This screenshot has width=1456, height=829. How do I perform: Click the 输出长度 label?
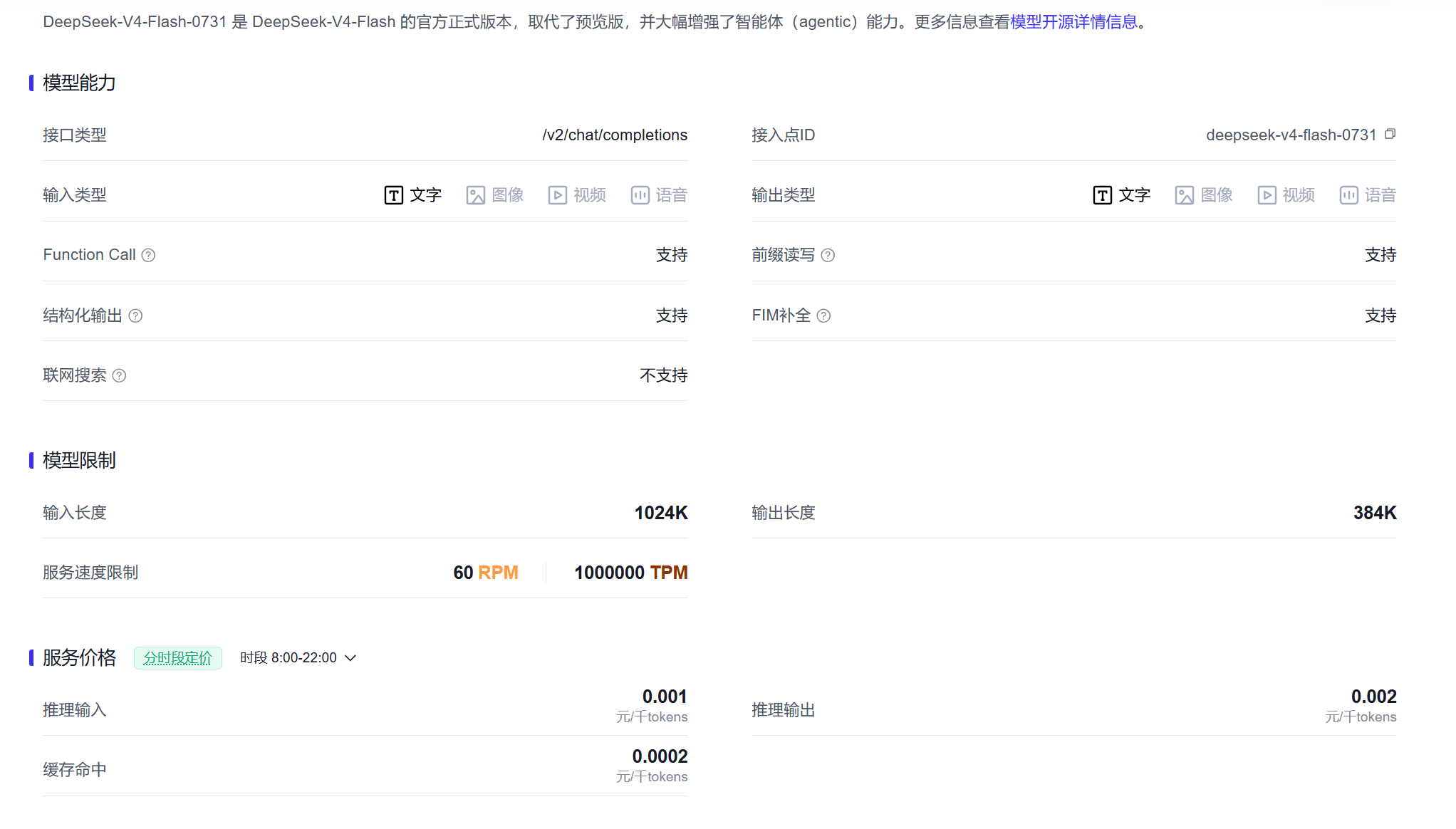tap(784, 513)
